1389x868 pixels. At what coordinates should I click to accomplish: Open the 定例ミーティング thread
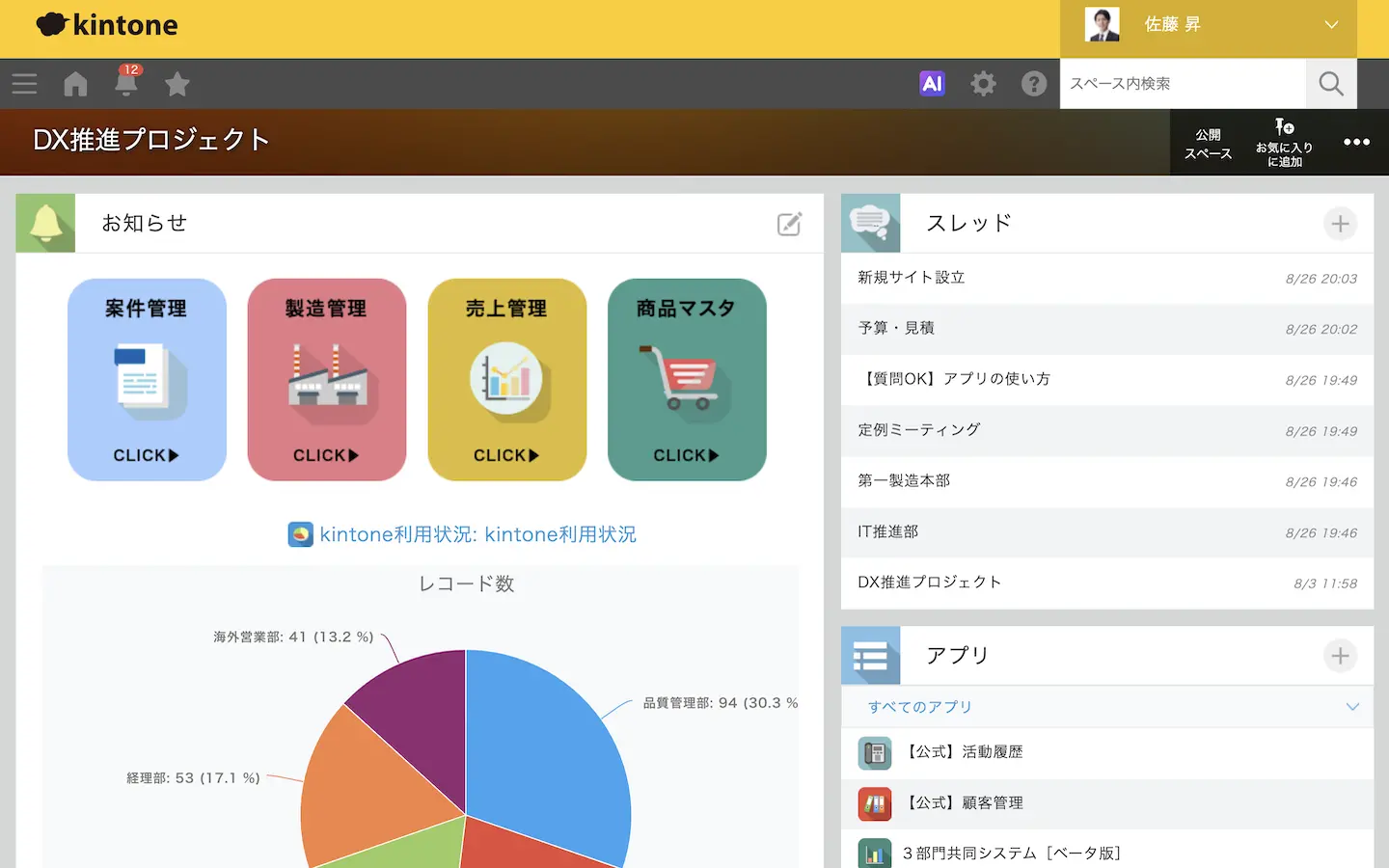(919, 430)
